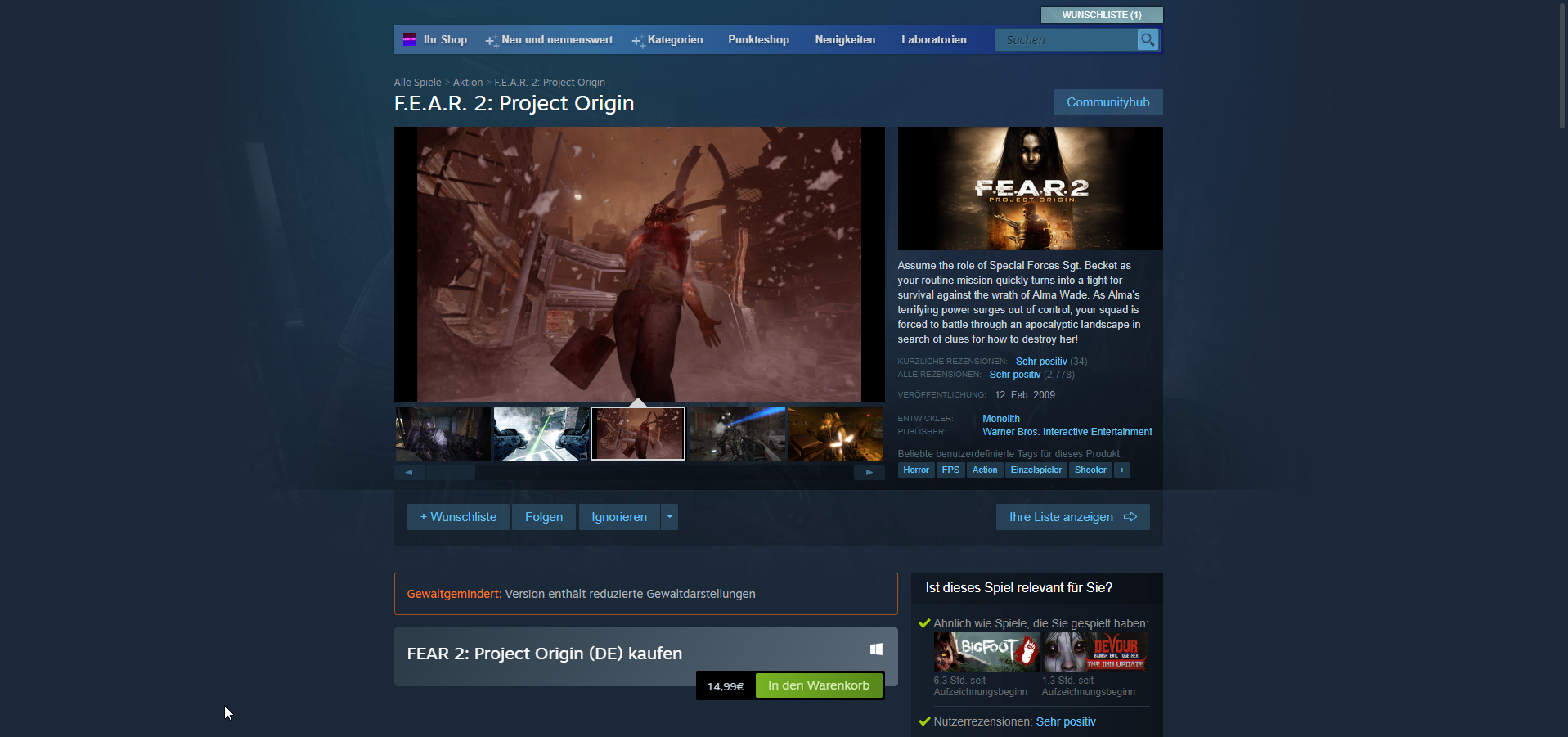Expand the Kategorien menu
The width and height of the screenshot is (1568, 737).
pyautogui.click(x=674, y=39)
